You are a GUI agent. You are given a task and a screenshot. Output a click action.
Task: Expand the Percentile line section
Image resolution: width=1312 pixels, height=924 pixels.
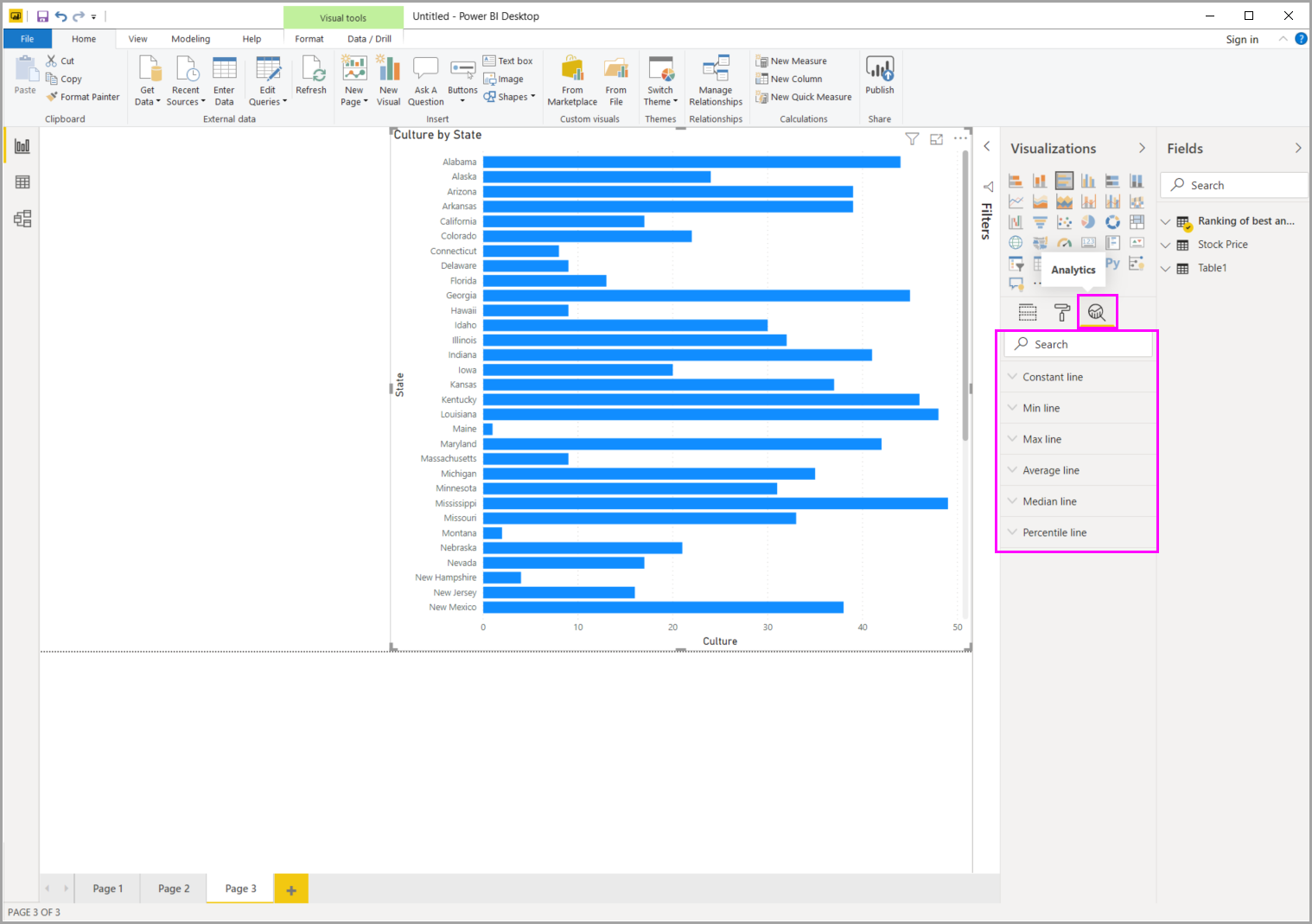(1078, 532)
